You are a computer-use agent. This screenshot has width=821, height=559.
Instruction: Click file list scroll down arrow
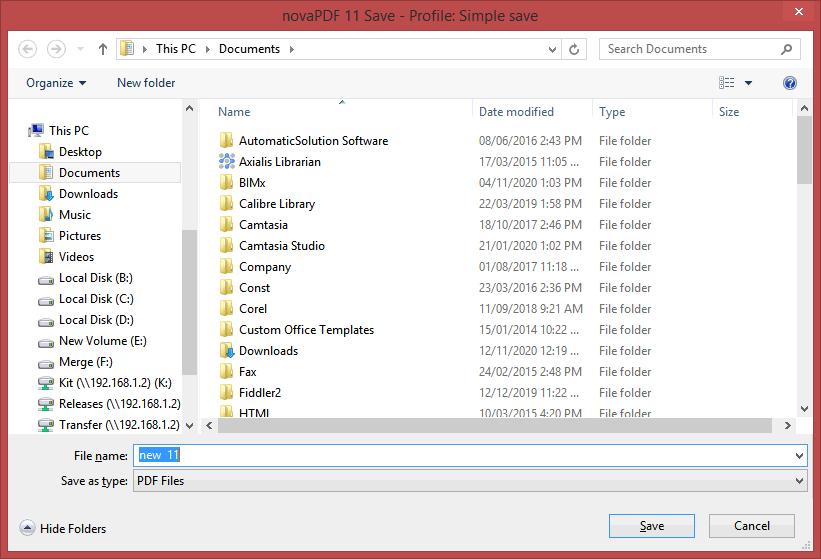click(804, 409)
